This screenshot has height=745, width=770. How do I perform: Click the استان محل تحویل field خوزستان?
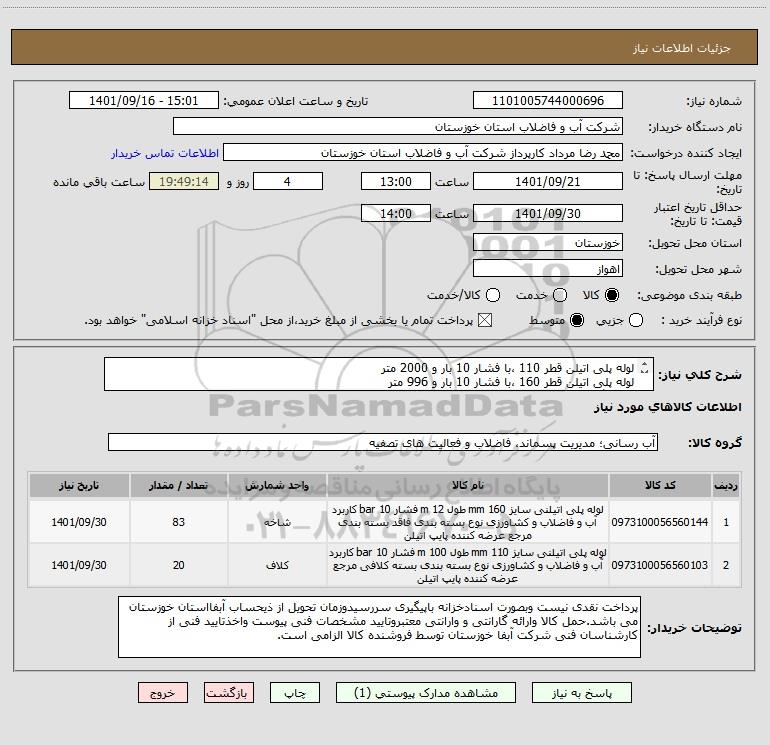(x=548, y=243)
